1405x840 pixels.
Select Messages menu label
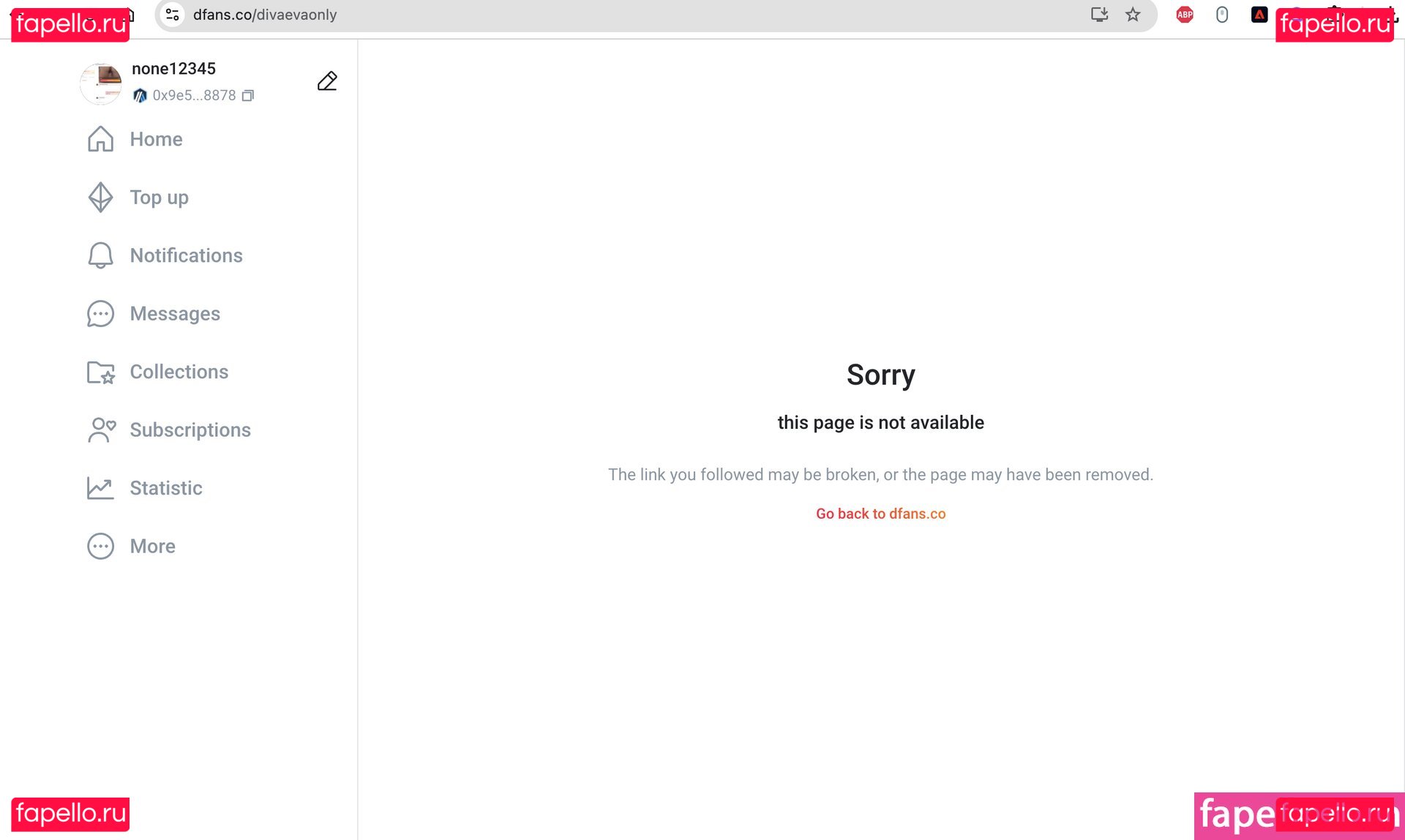pyautogui.click(x=175, y=314)
